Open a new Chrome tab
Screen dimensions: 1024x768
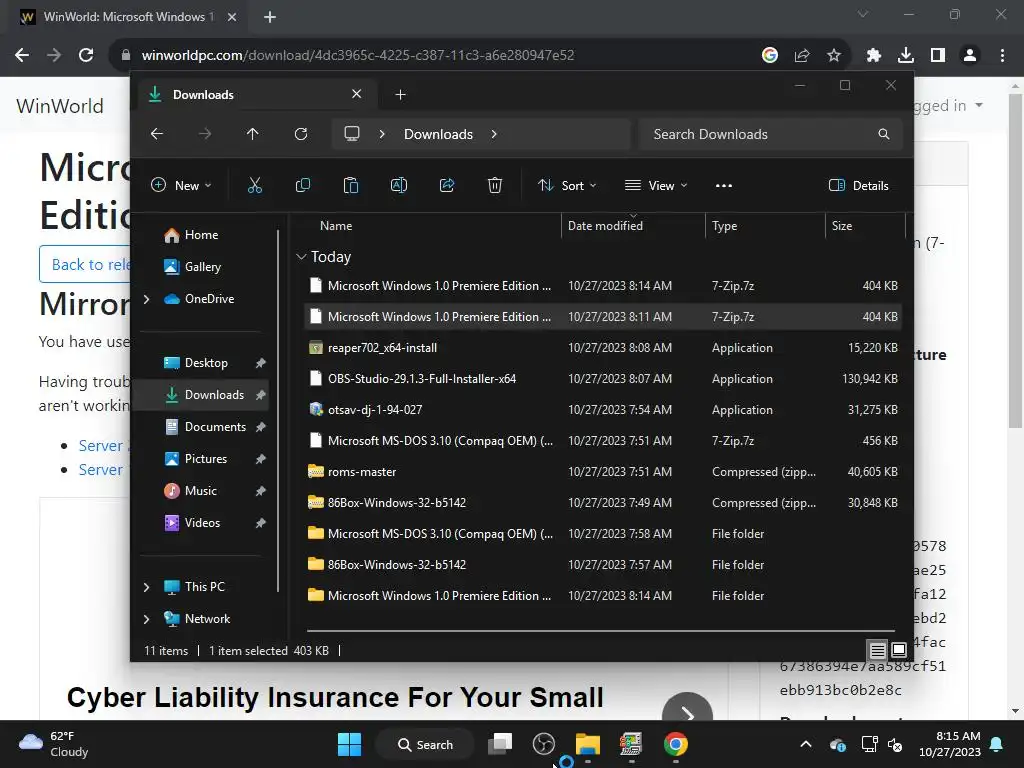[270, 17]
